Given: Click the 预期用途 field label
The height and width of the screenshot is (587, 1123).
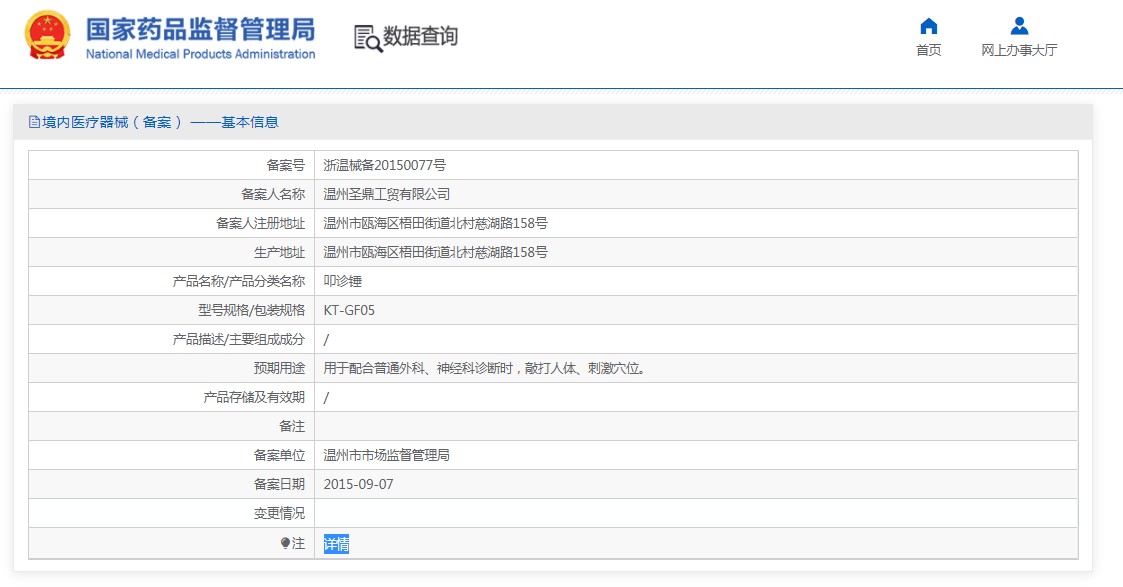Looking at the screenshot, I should (279, 368).
